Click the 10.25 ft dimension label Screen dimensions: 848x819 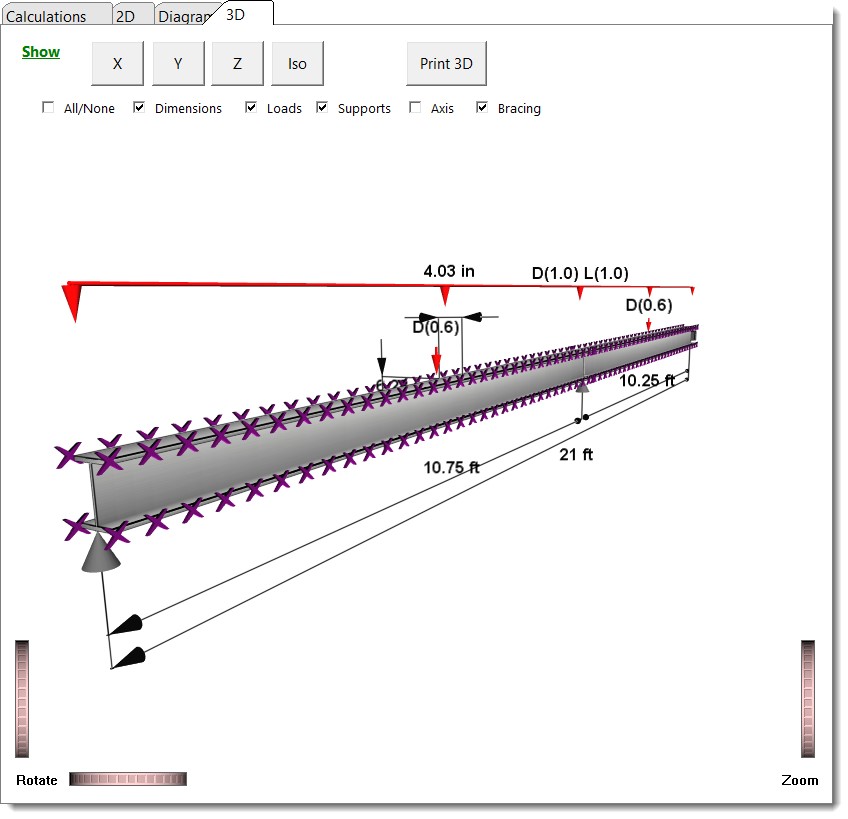point(647,380)
